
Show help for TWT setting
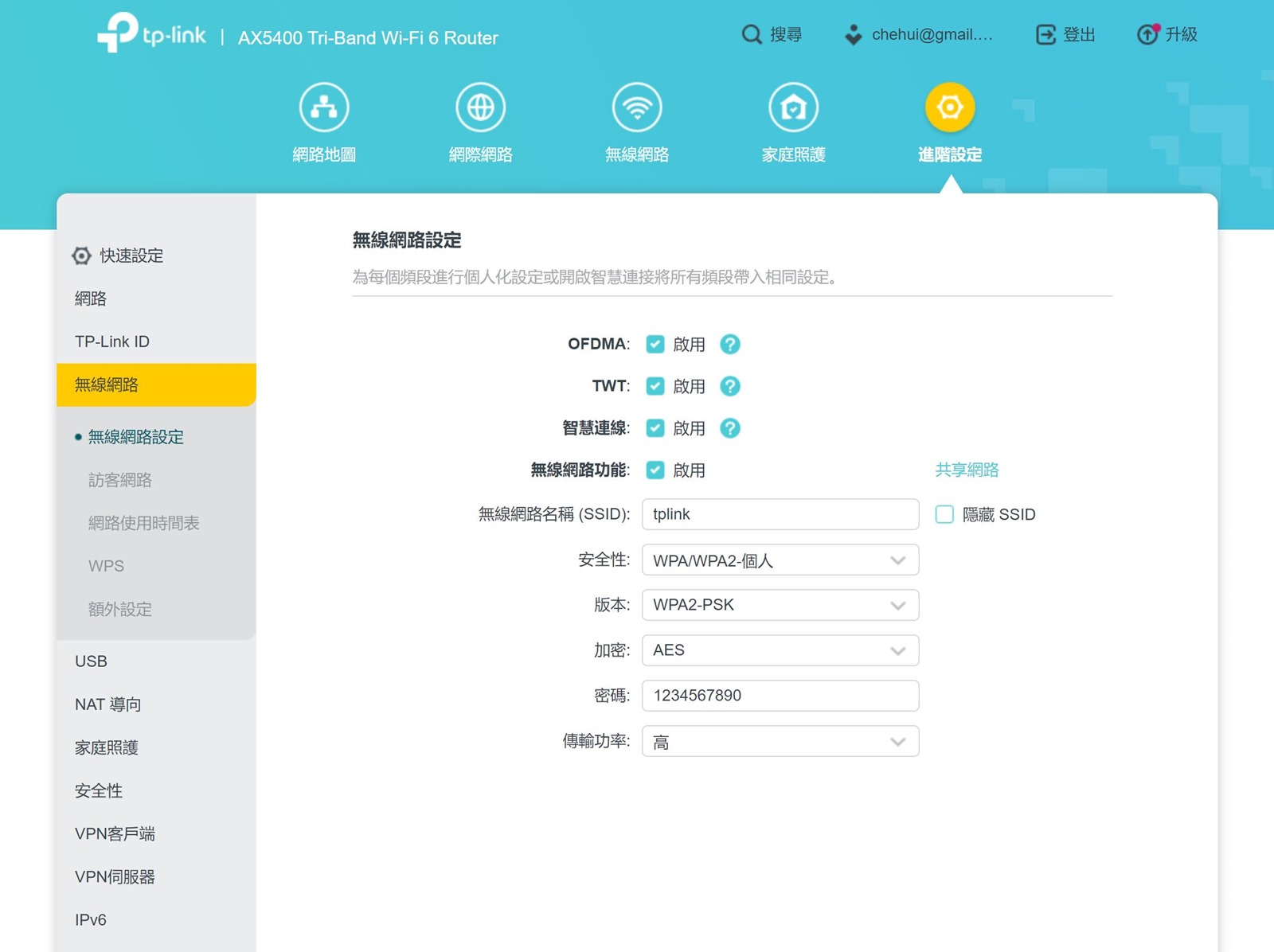click(x=729, y=386)
